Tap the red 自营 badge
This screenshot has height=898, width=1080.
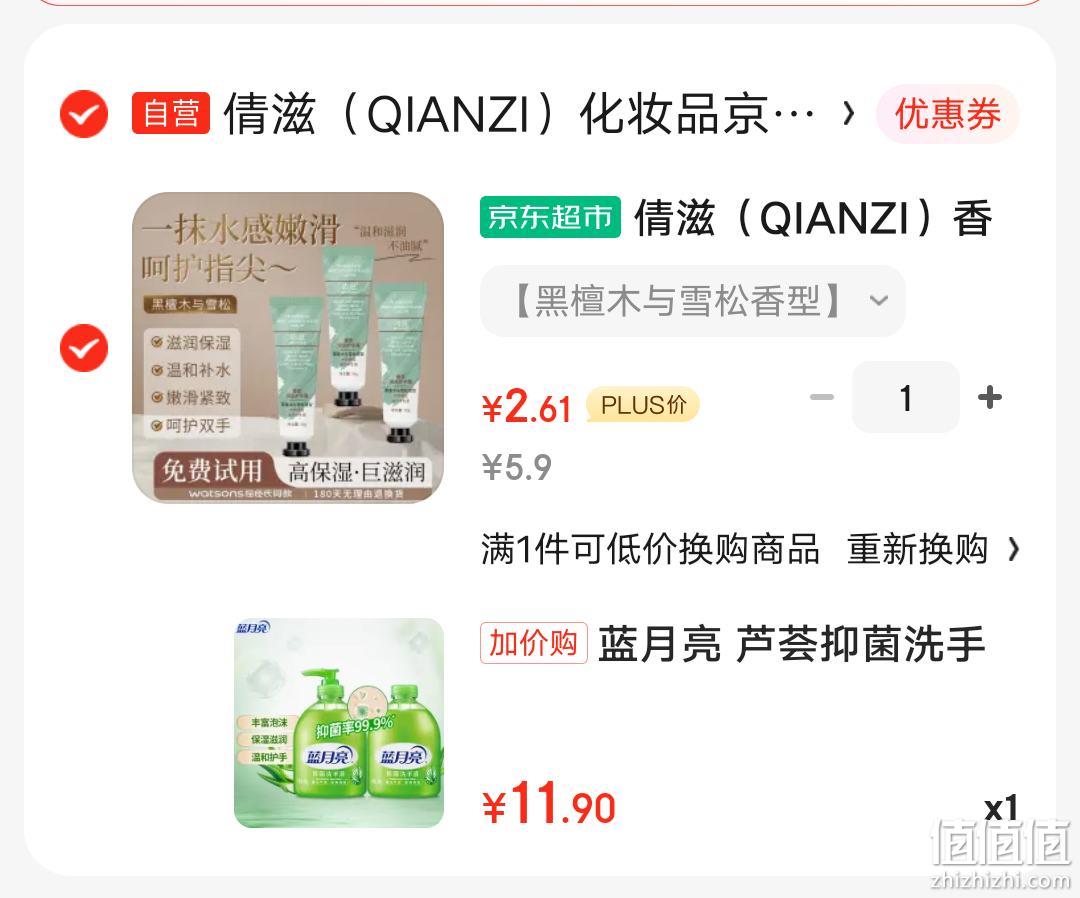171,113
